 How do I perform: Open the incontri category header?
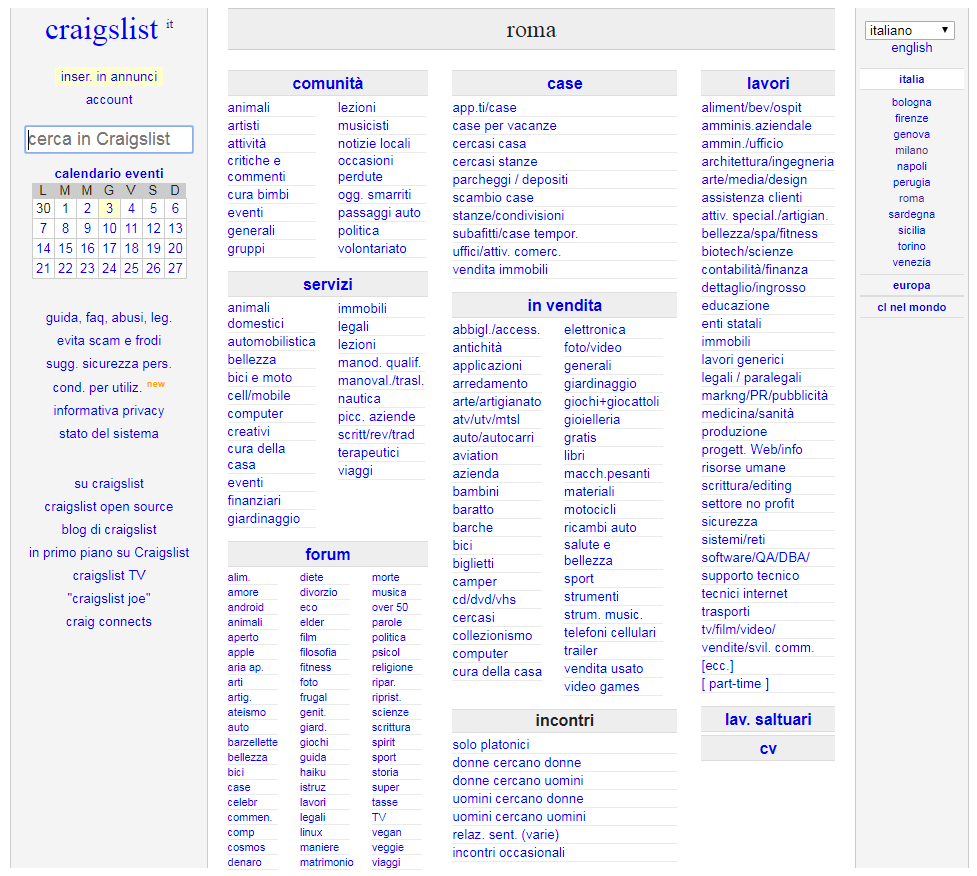[x=565, y=720]
